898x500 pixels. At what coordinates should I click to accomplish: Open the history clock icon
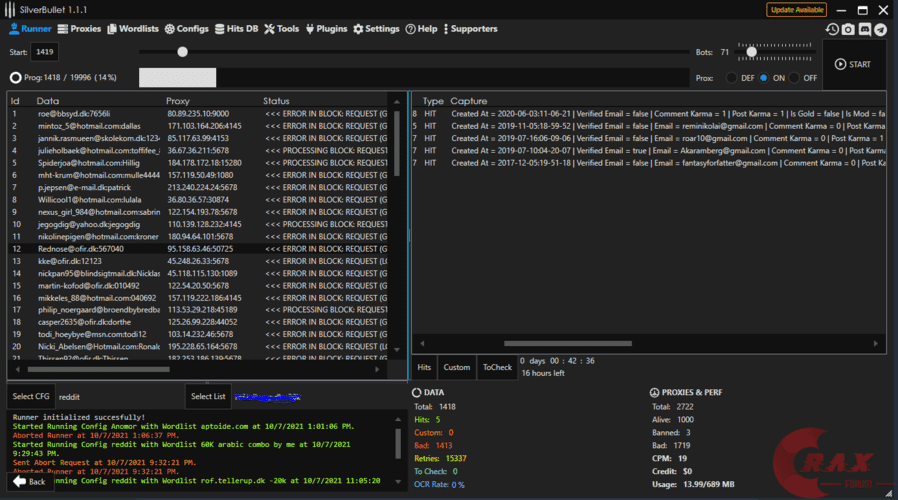(x=832, y=30)
